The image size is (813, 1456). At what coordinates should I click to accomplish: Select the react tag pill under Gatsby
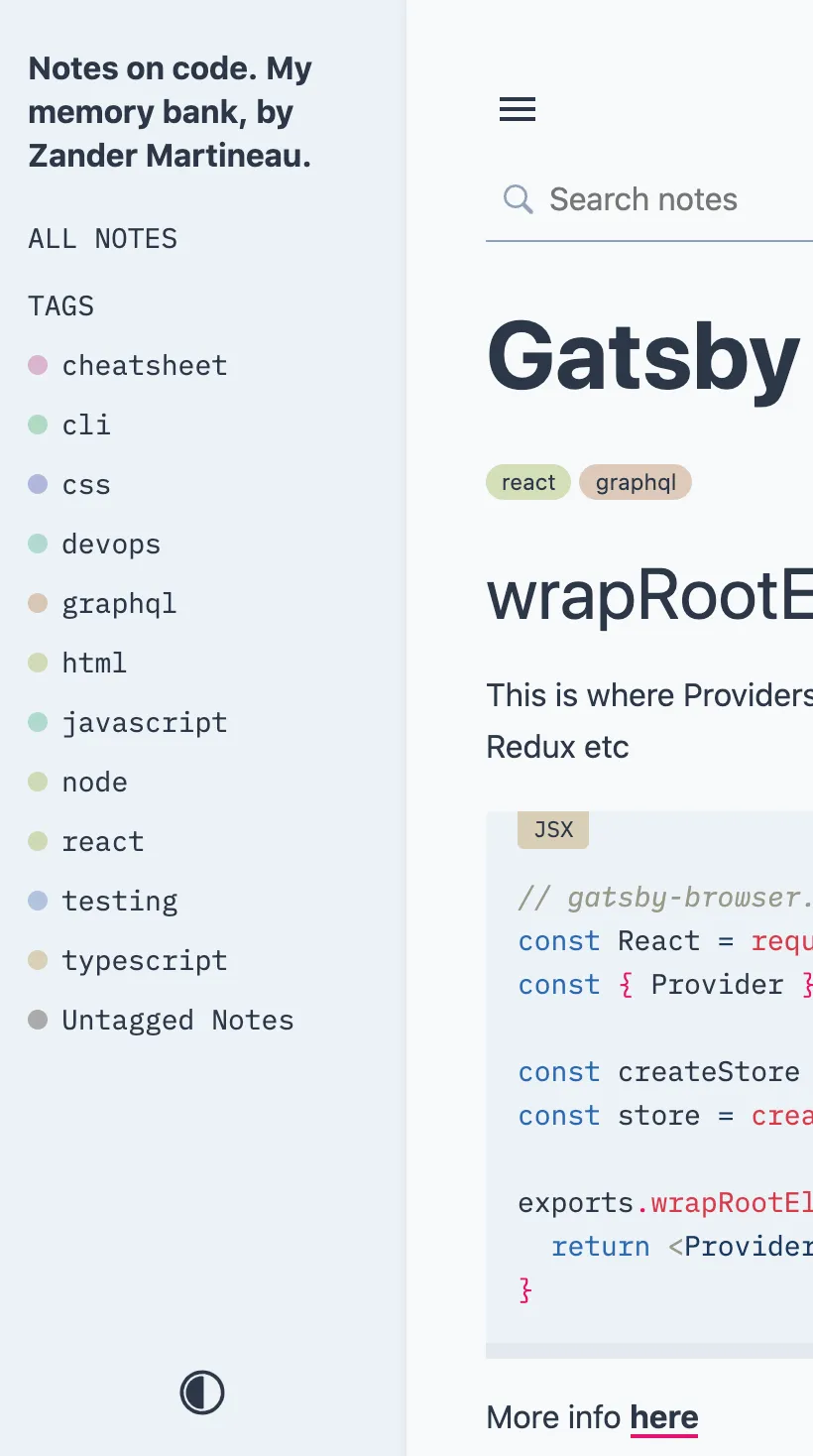(528, 482)
